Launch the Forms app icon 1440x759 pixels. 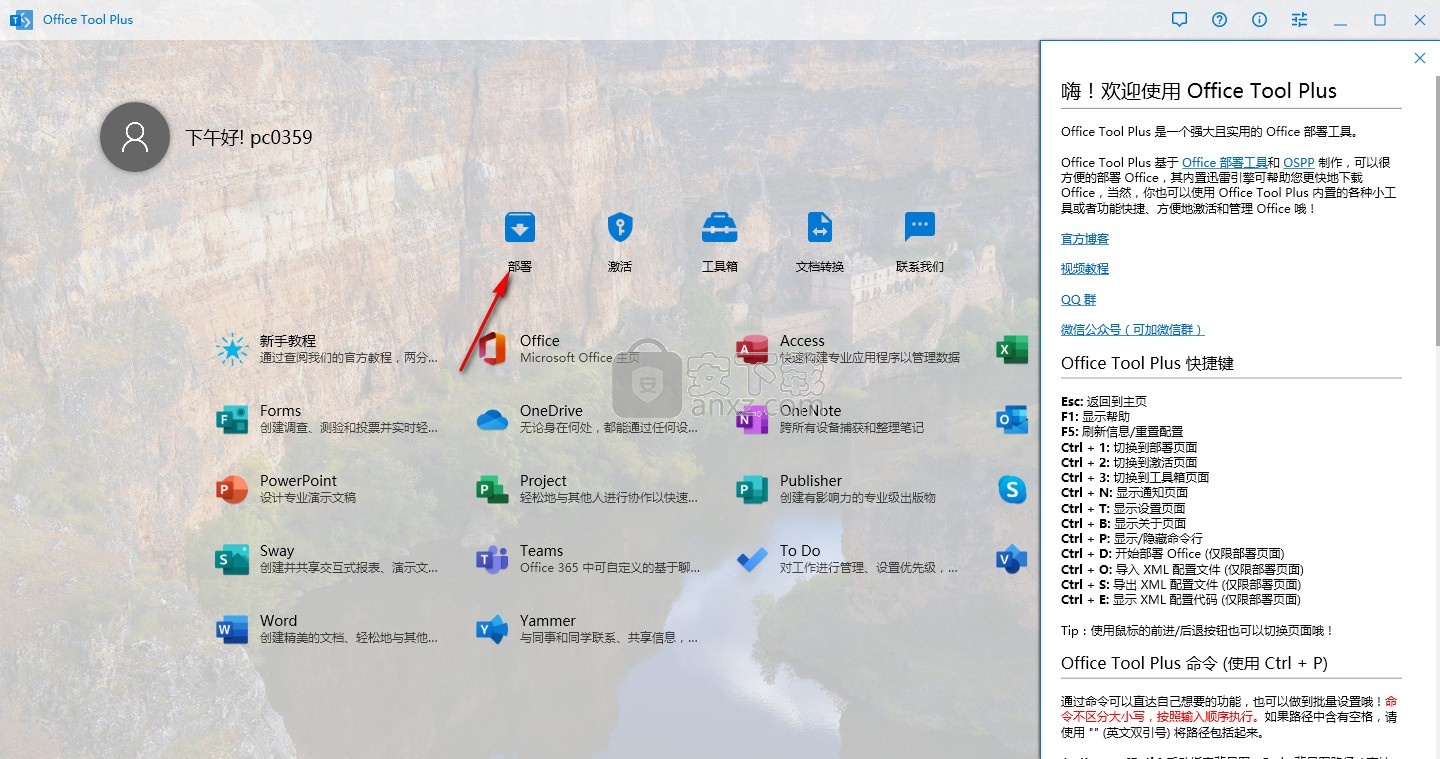[232, 419]
